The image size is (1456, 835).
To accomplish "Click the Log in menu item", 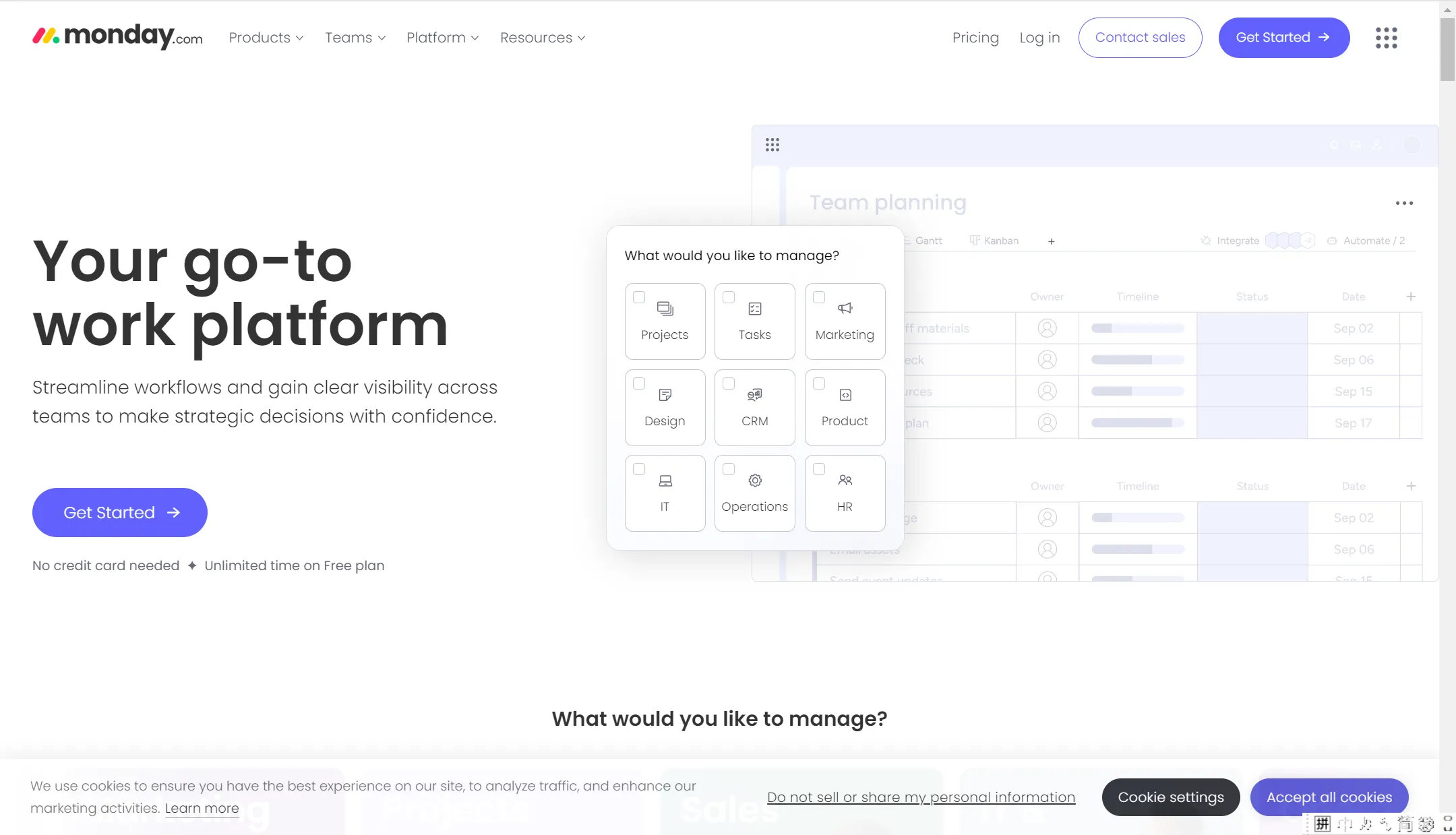I will point(1040,37).
